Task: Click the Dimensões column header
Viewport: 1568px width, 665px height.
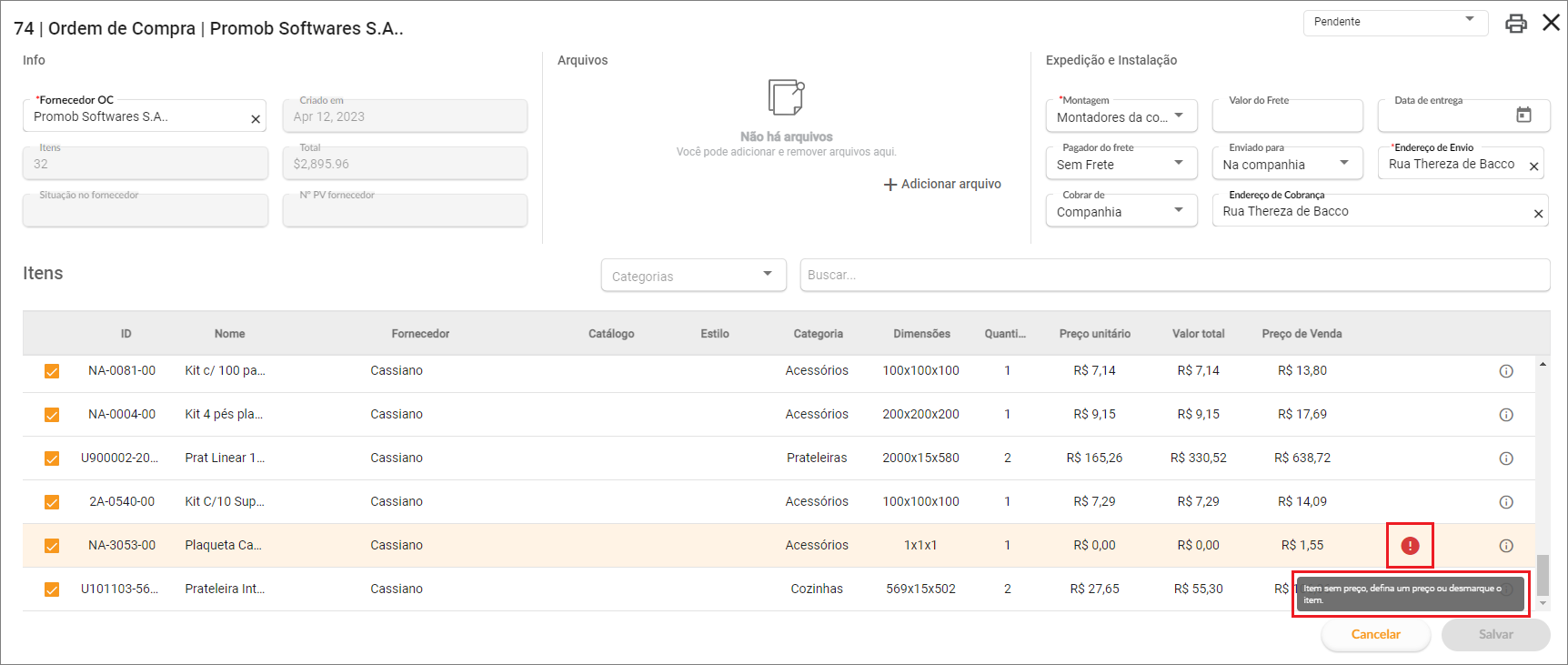Action: (921, 334)
